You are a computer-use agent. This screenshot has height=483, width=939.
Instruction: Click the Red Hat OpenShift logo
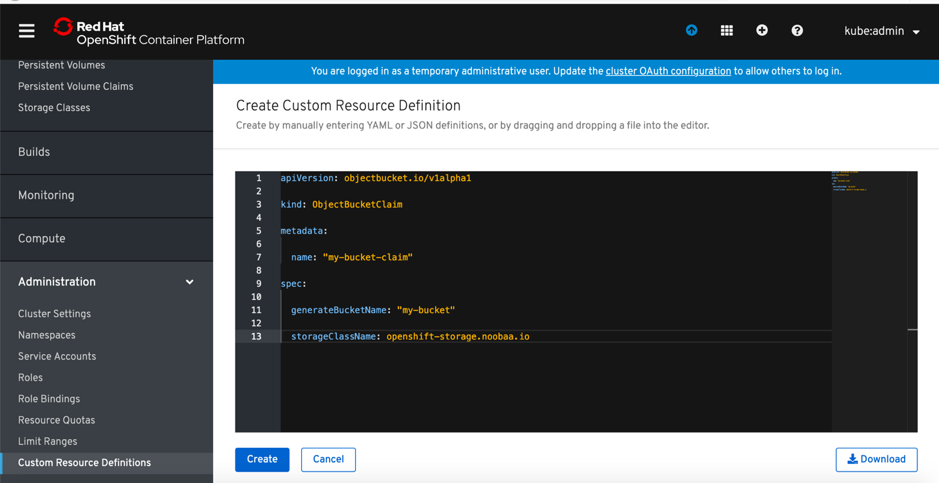(x=149, y=32)
